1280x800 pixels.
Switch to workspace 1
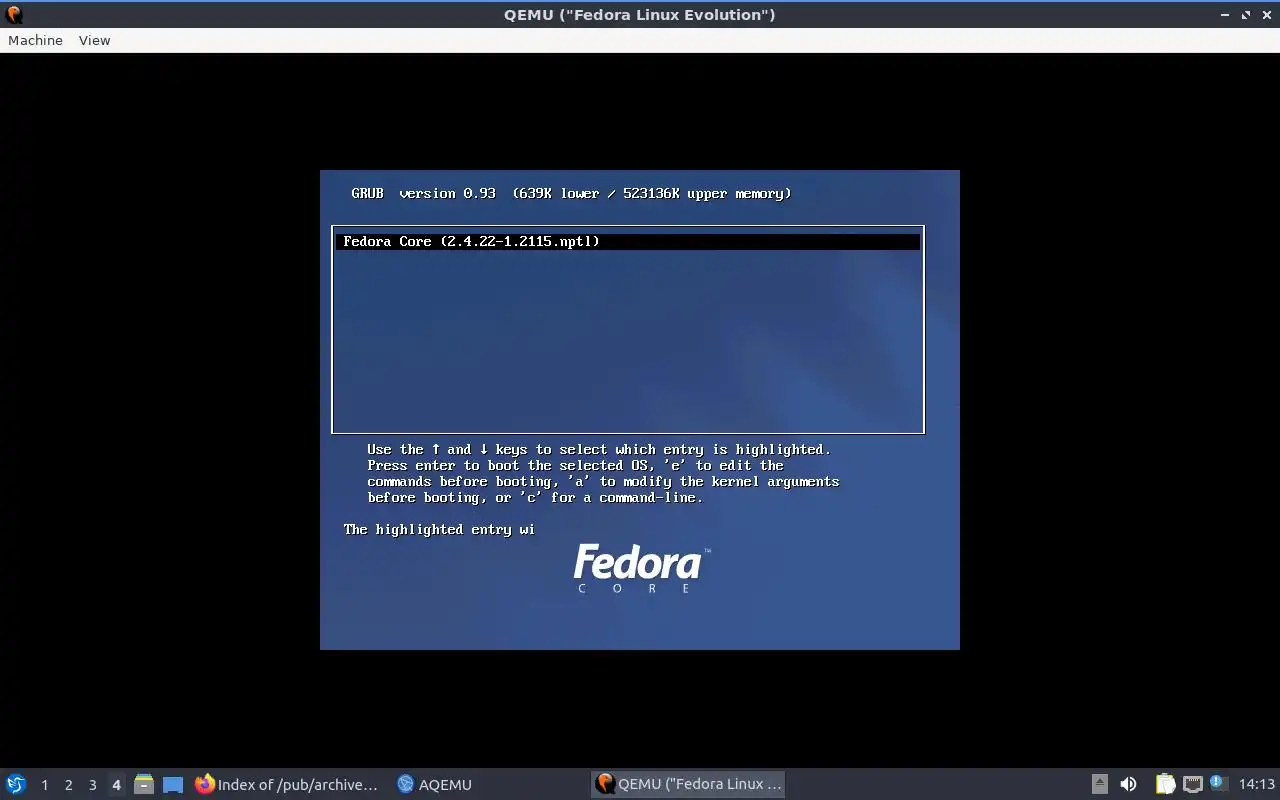tap(44, 785)
